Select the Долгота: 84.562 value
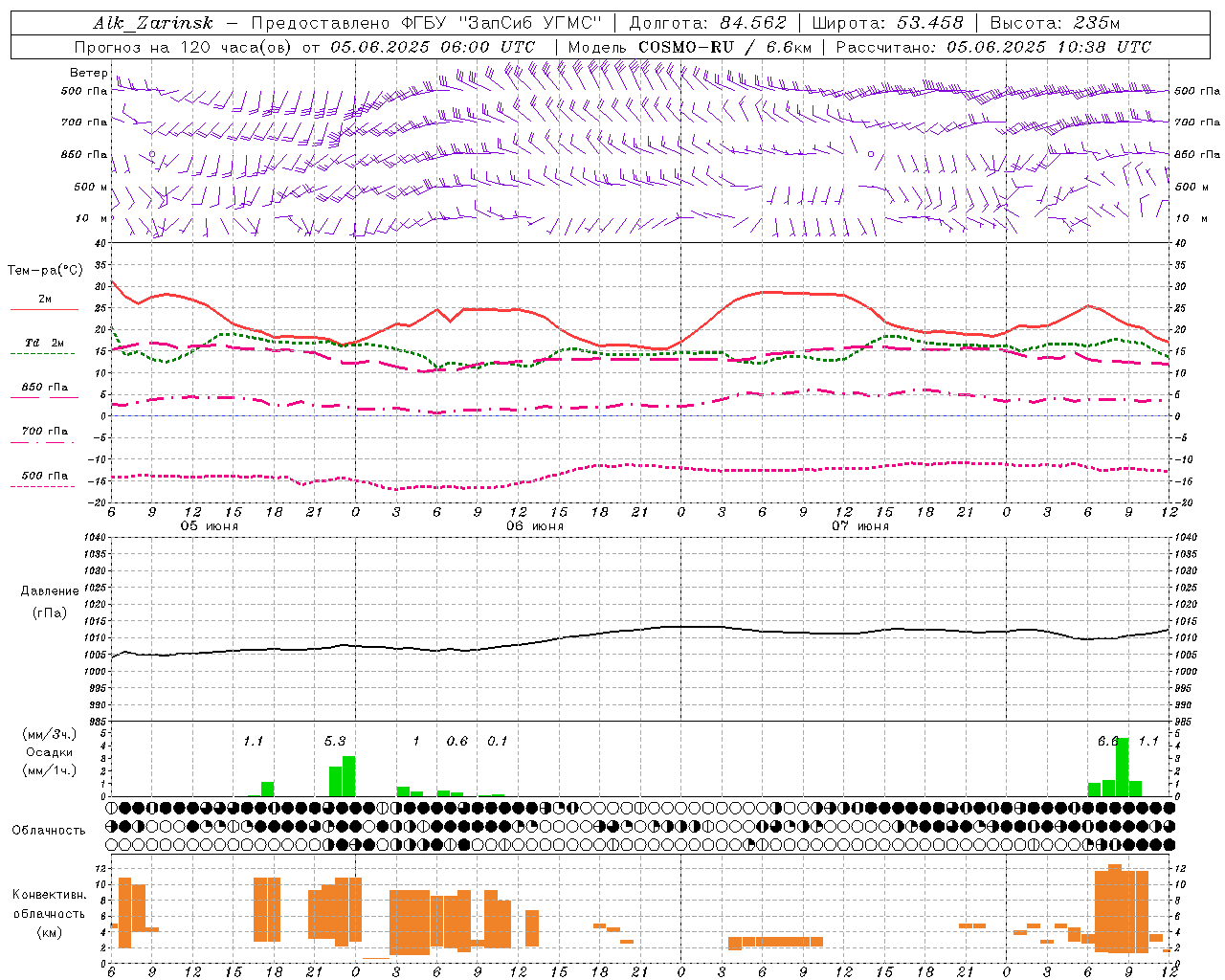 (x=707, y=23)
